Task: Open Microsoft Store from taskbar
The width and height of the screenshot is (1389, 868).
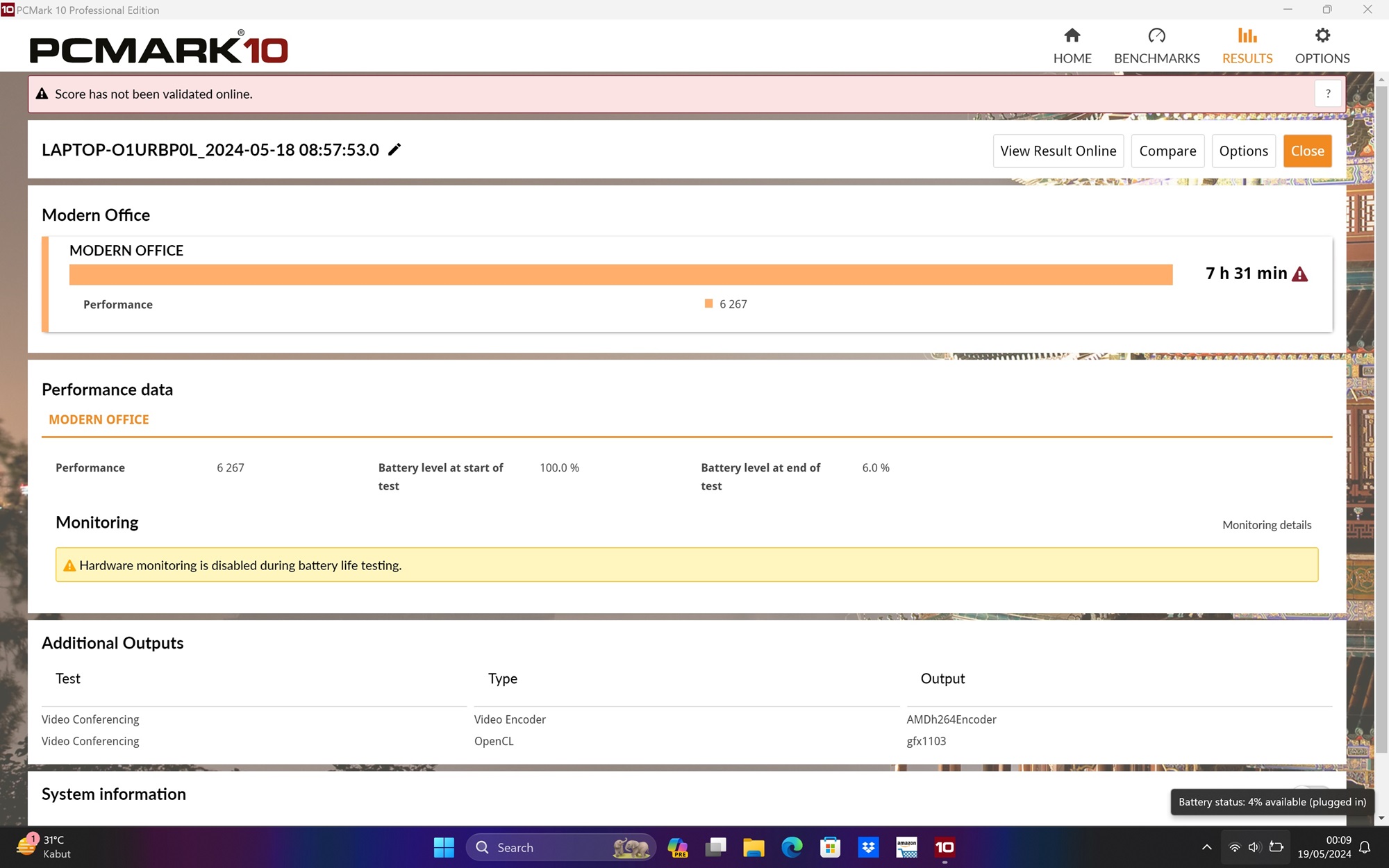Action: (830, 847)
